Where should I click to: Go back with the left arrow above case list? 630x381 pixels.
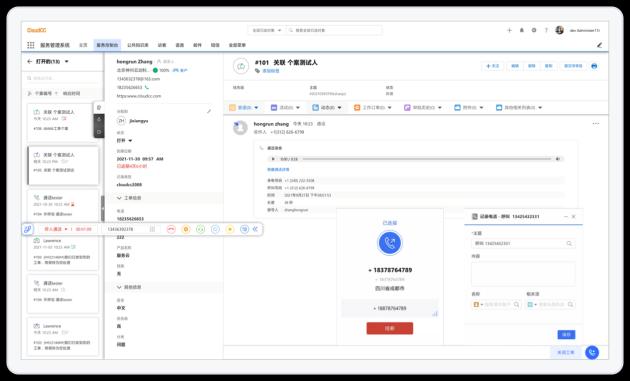click(29, 61)
